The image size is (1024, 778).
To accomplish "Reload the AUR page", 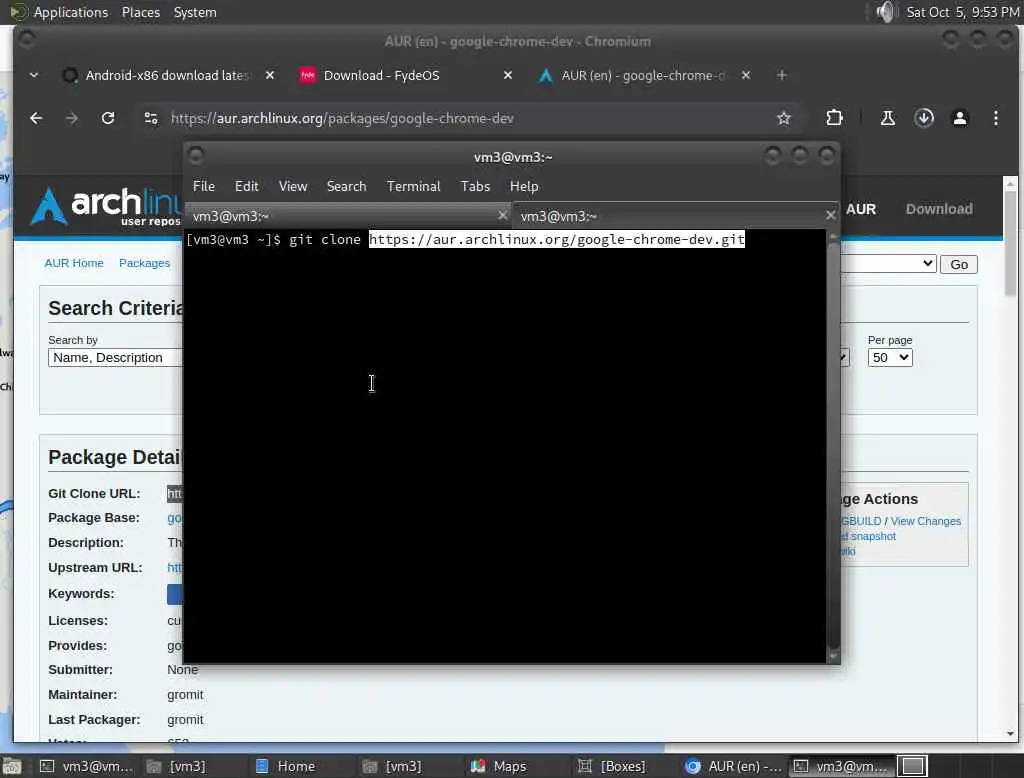I will (108, 118).
